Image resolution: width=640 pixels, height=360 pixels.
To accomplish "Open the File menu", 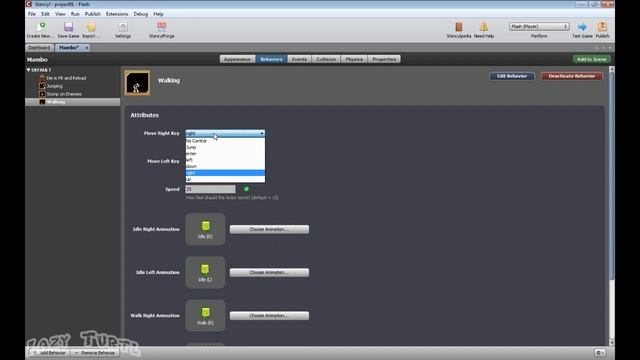I will [x=32, y=14].
